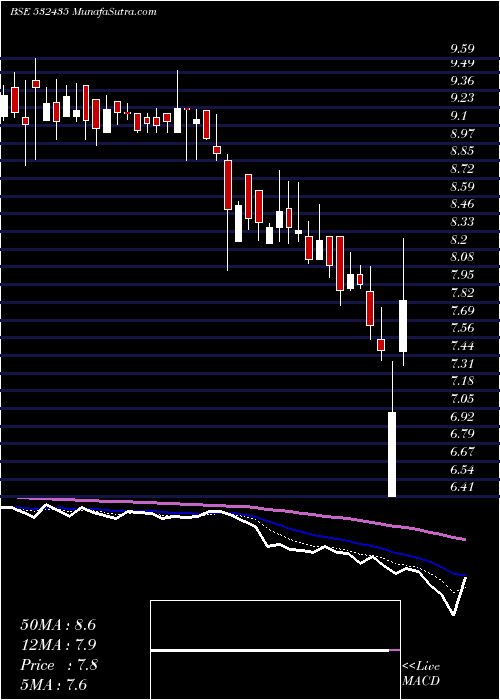Click the 9.1 price axis label
Viewport: 500px width, 700px height.
(459, 116)
